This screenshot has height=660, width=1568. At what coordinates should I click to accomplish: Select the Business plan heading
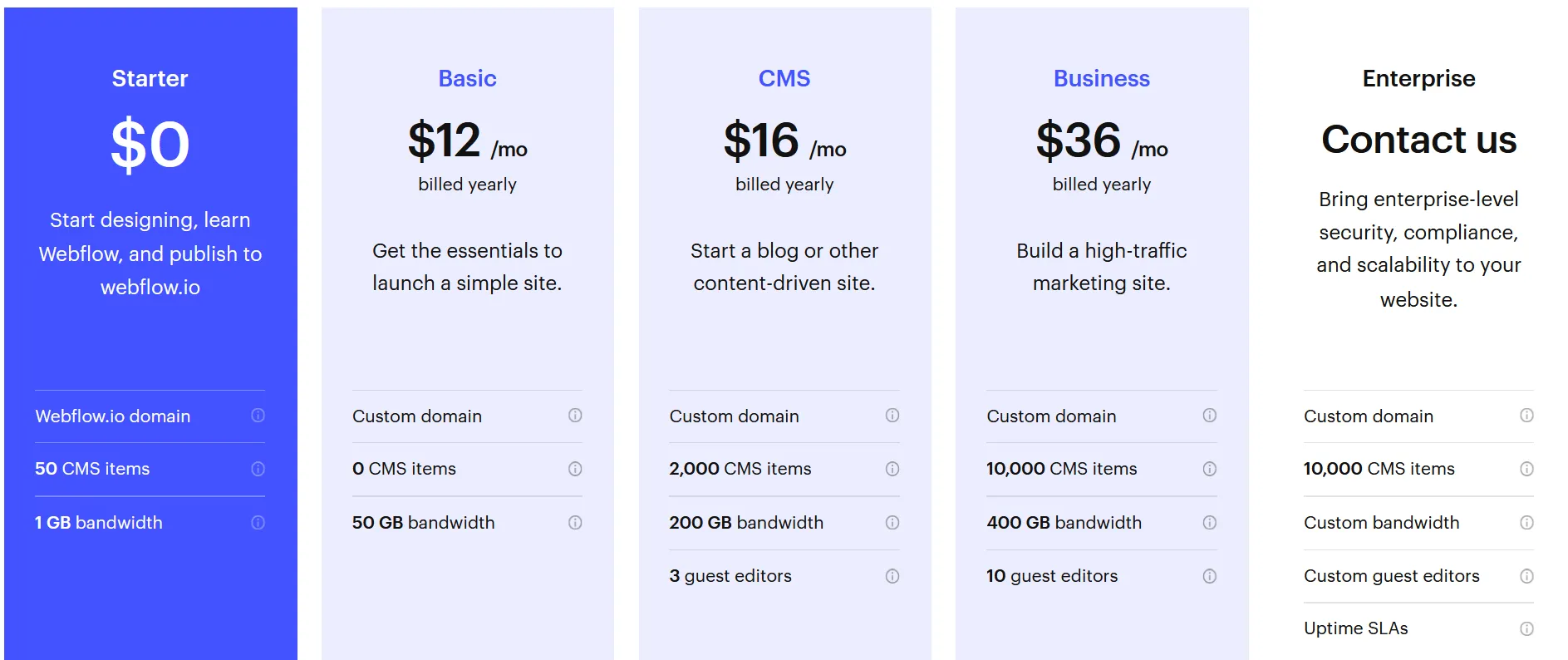point(1102,78)
